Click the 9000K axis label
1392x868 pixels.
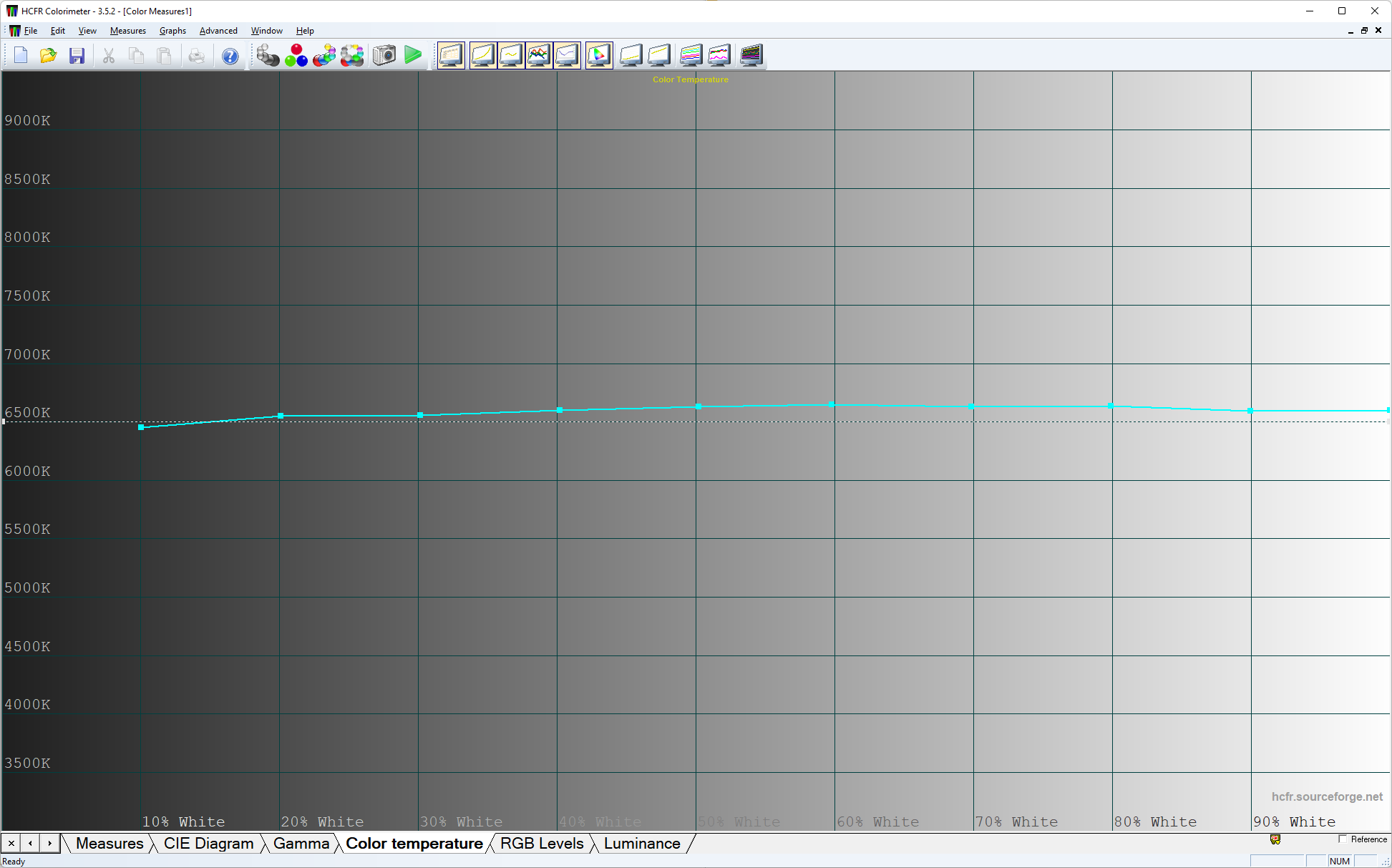28,120
